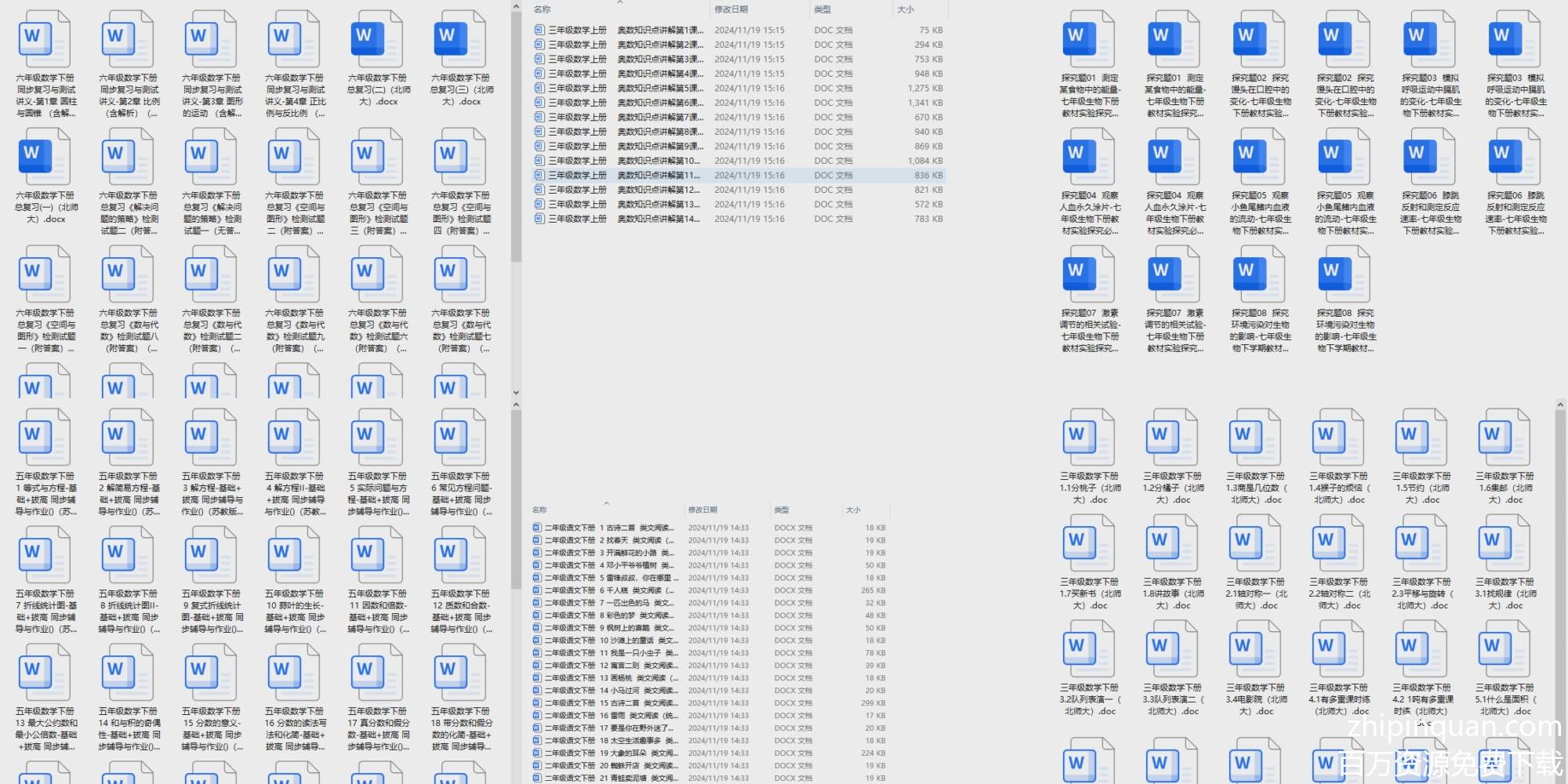This screenshot has height=784, width=1568.
Task: Click small icon beside 二年级语文下册 6 千人糕
Action: 537,590
